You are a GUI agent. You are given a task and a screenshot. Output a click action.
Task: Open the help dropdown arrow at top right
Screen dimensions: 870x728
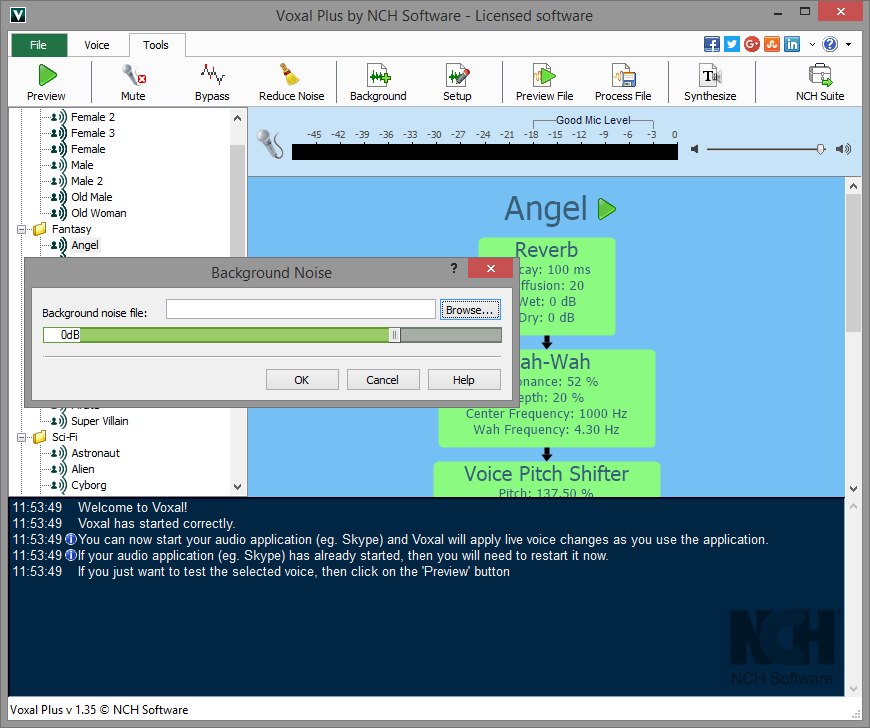[848, 45]
